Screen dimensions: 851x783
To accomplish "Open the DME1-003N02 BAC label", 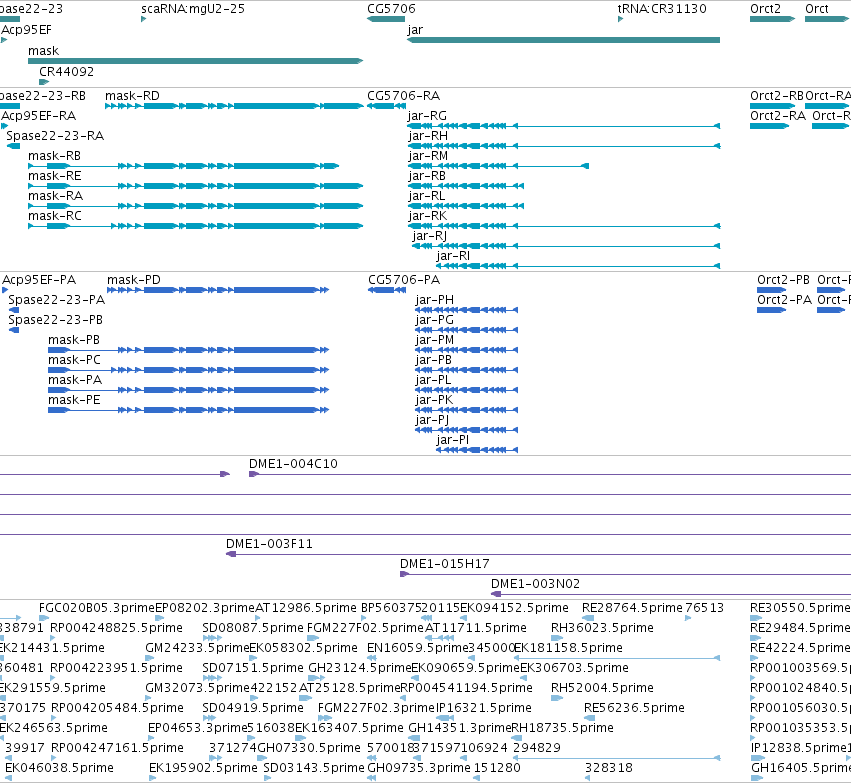I will click(x=535, y=584).
